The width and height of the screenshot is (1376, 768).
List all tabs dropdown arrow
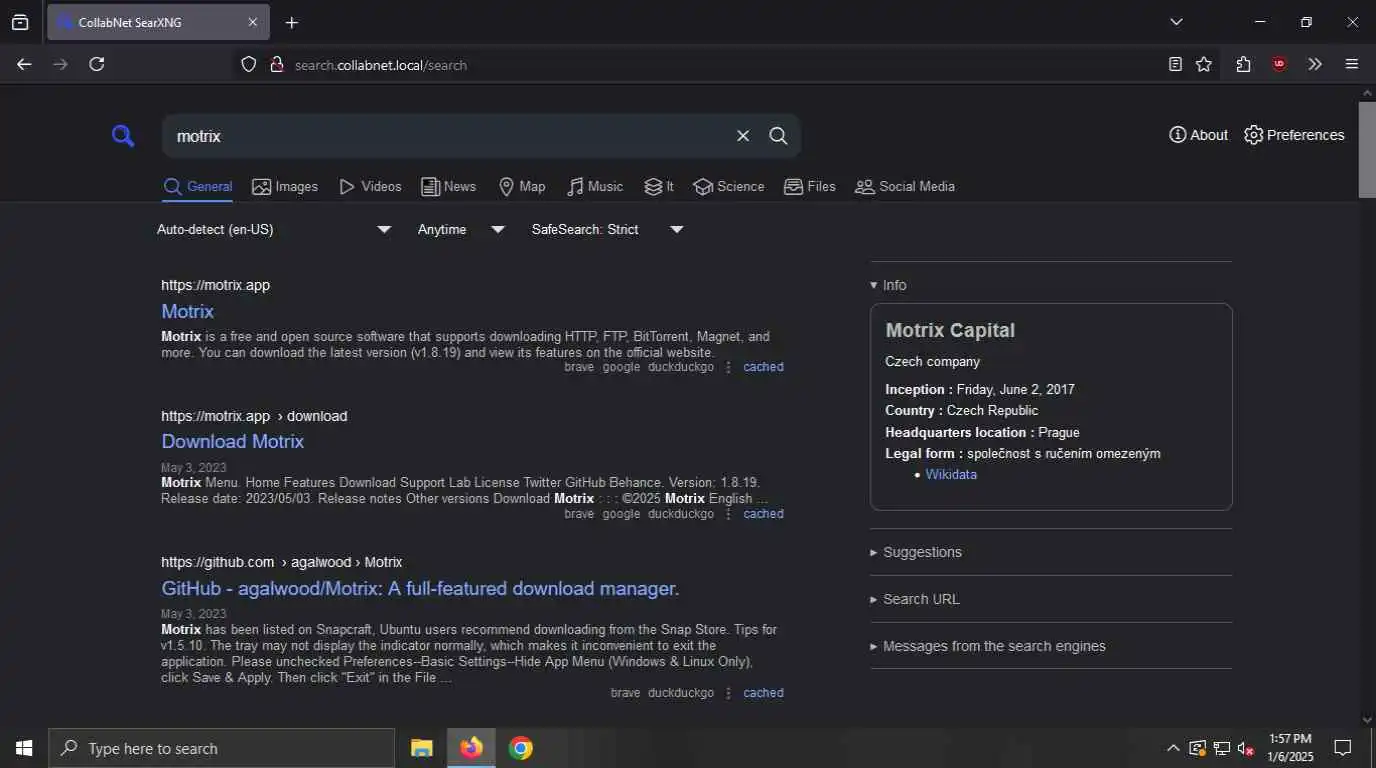tap(1176, 22)
